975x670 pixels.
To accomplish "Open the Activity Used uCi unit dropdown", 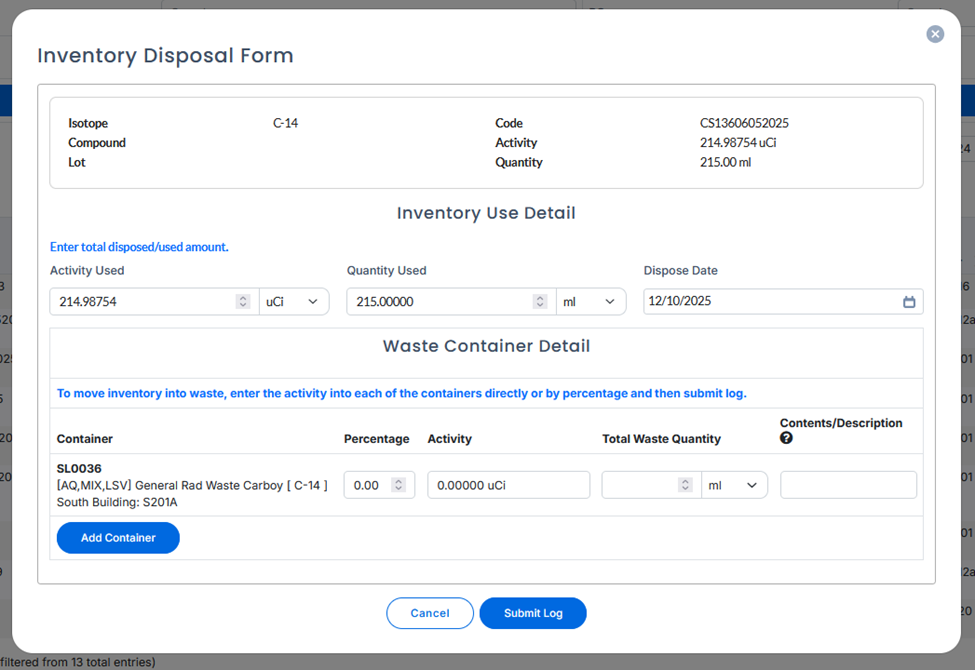I will 293,302.
